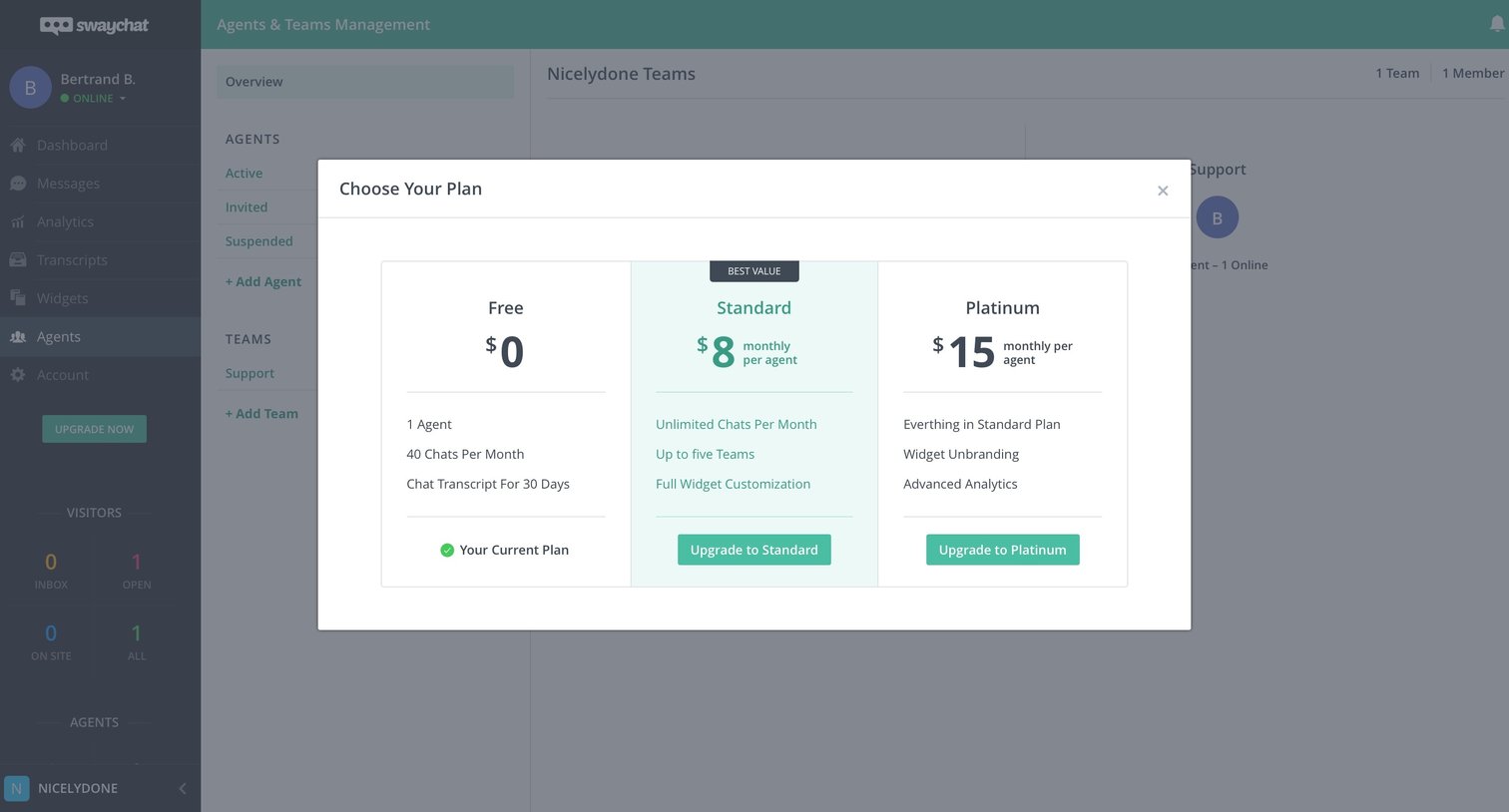Click the Account gear icon
The width and height of the screenshot is (1509, 812).
[x=18, y=375]
